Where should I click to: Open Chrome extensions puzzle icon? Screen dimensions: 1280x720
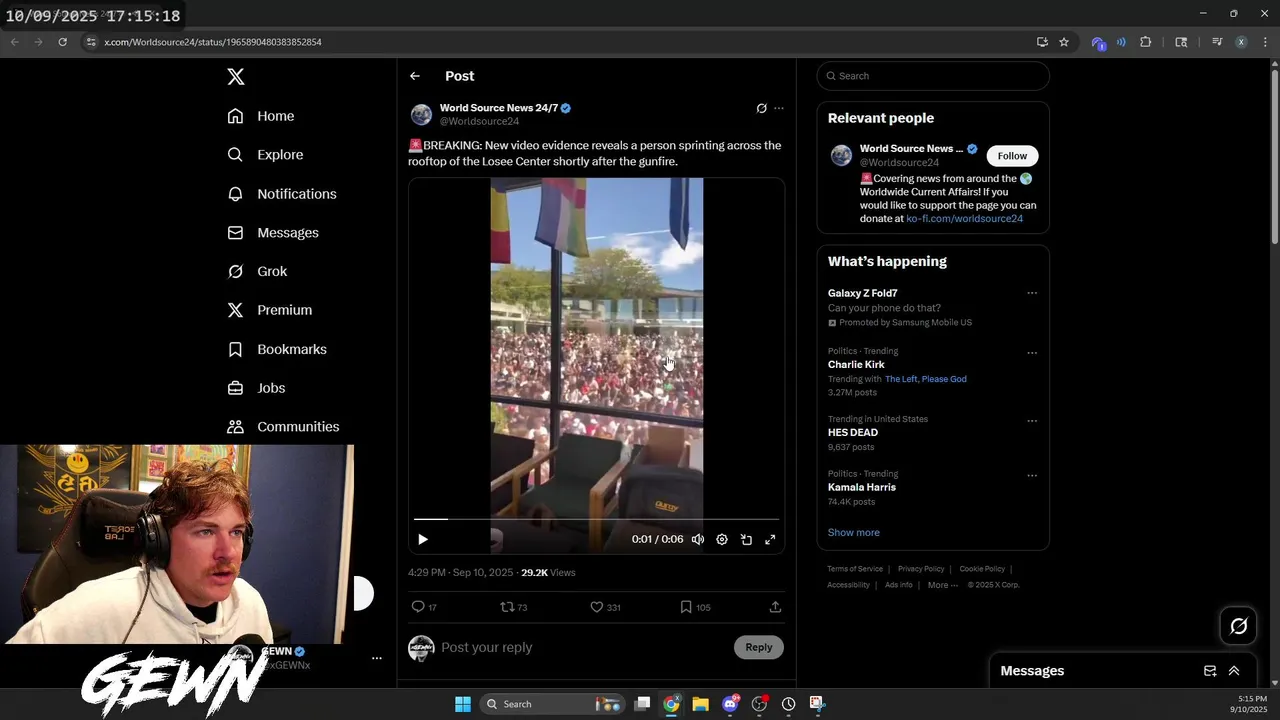pos(1146,42)
